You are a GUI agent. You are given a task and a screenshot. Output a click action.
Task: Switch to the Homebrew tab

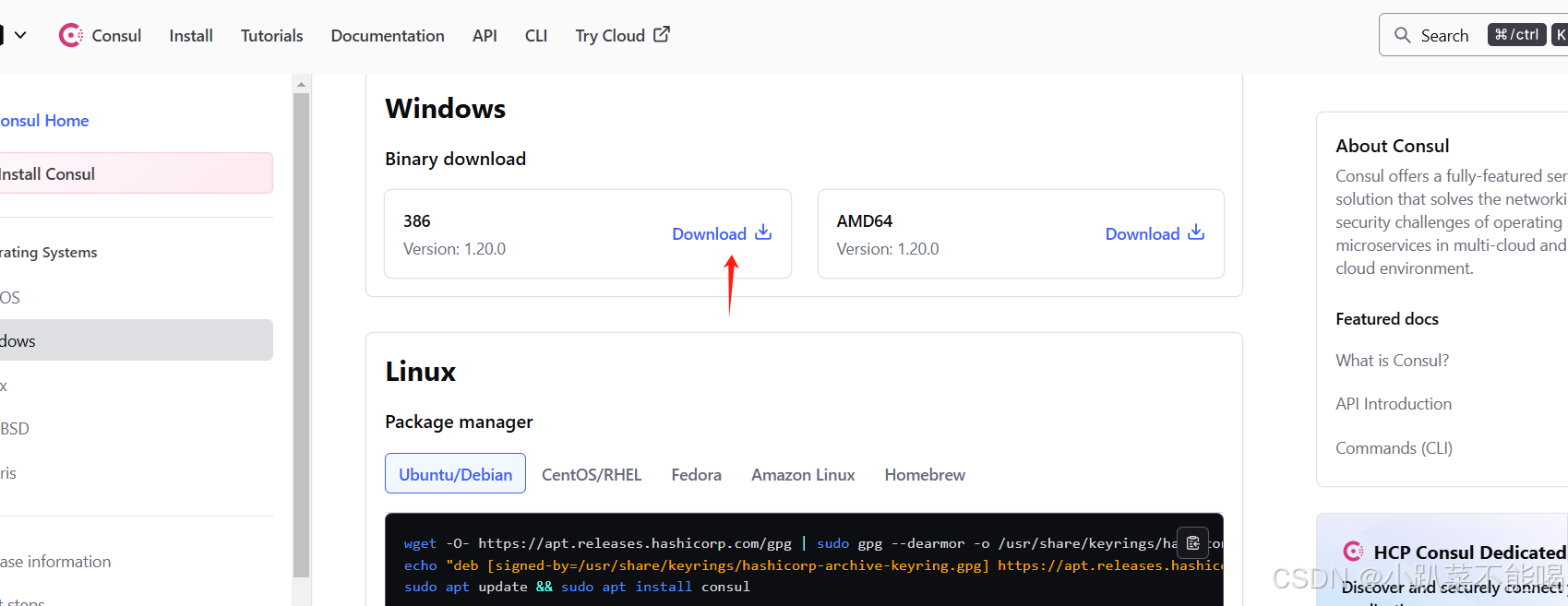click(x=925, y=474)
